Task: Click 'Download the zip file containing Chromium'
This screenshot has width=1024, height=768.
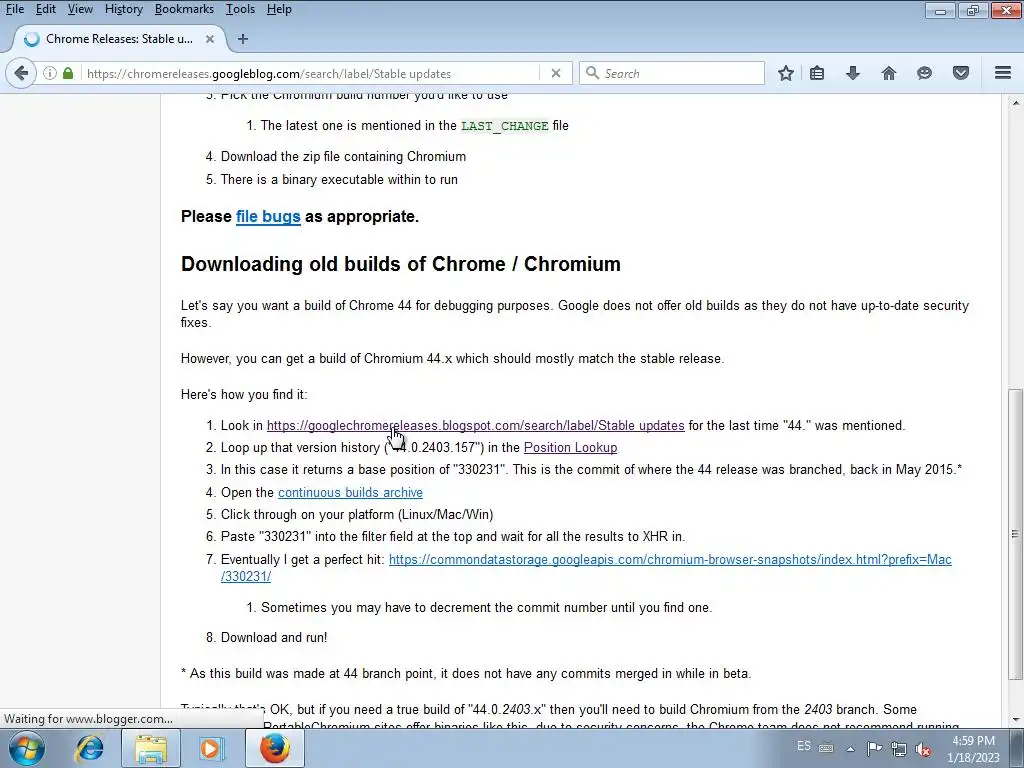Action: (x=343, y=157)
